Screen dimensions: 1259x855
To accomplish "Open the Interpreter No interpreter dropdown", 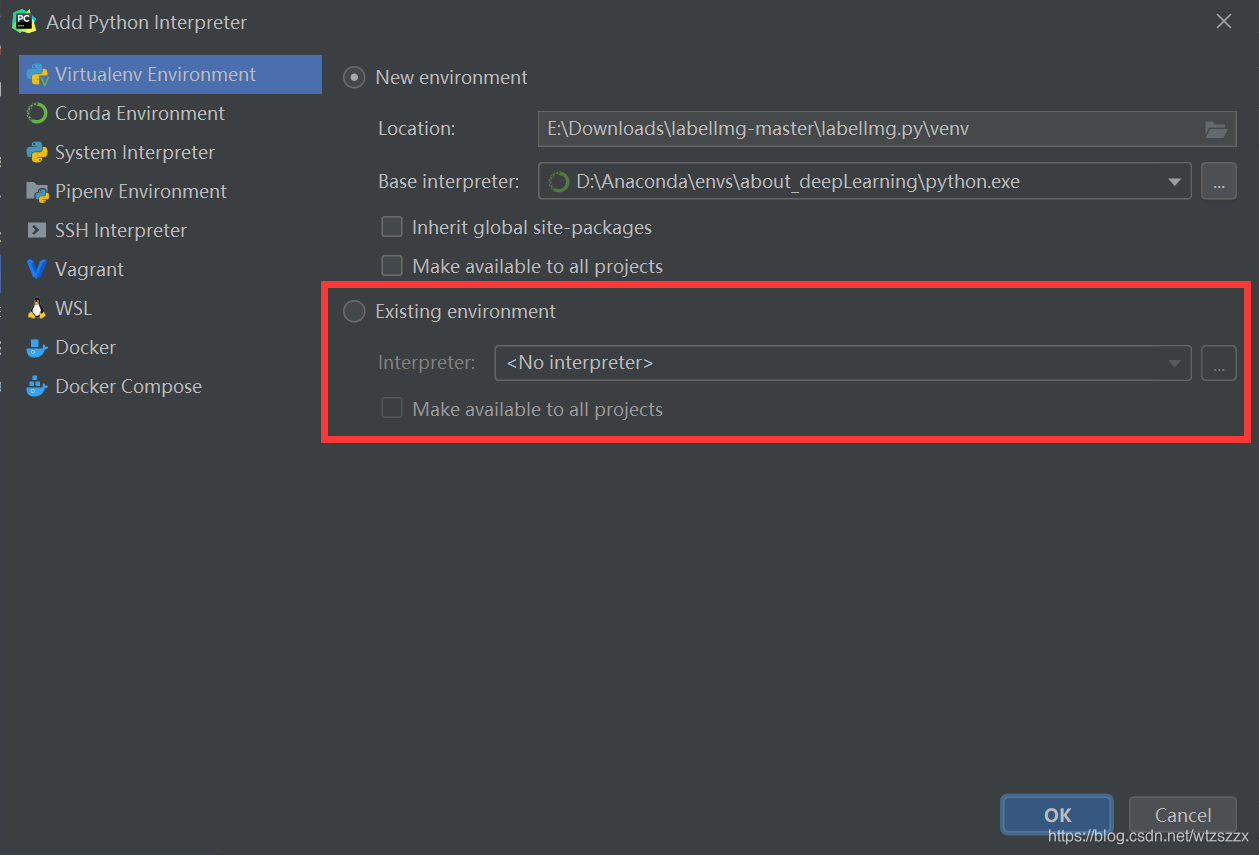I will pyautogui.click(x=843, y=363).
